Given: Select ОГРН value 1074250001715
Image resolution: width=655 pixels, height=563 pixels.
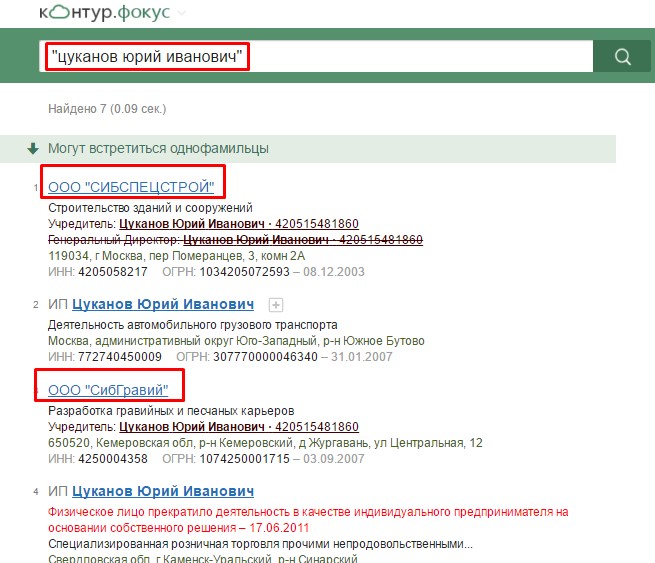Looking at the screenshot, I should [244, 459].
